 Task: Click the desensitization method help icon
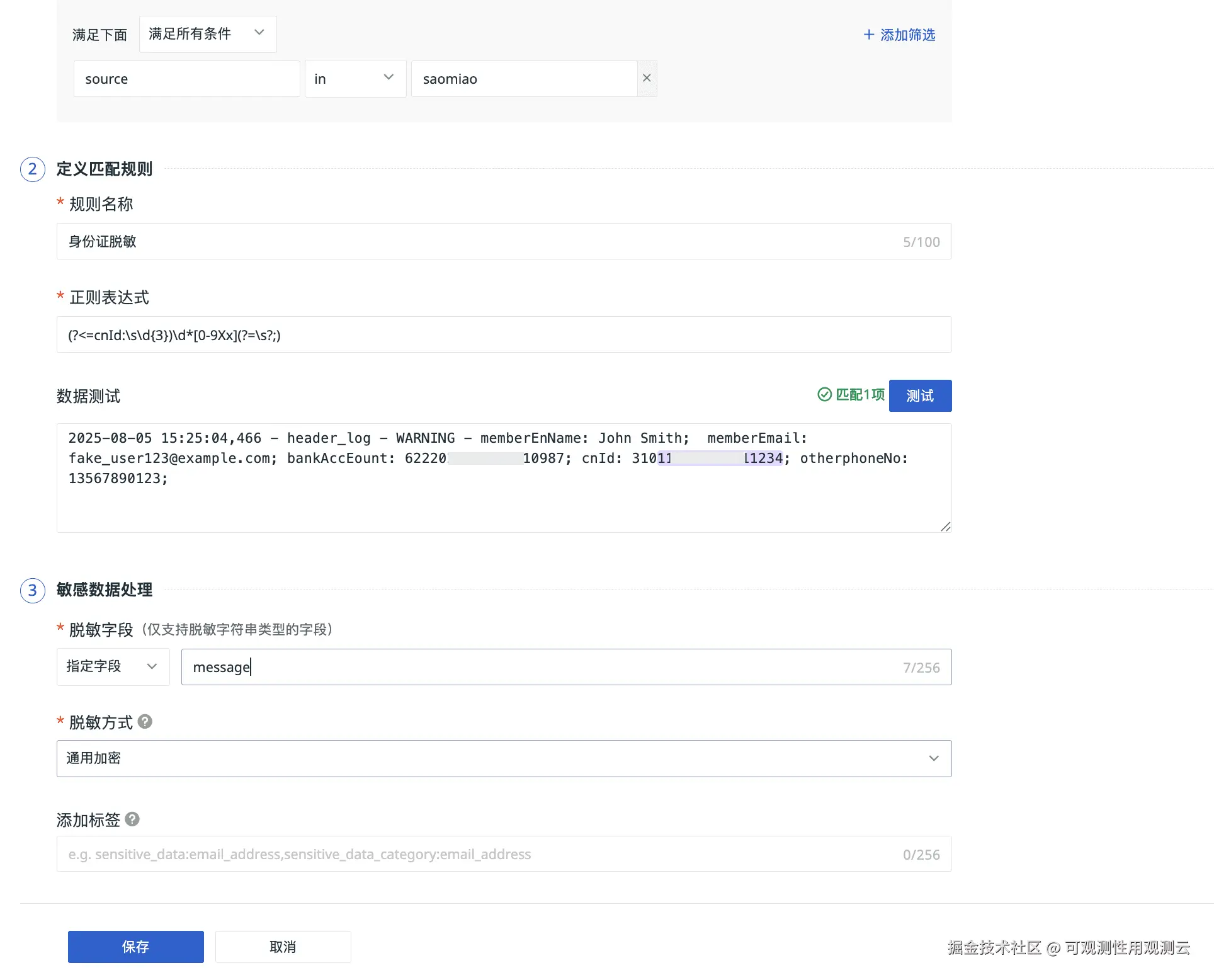pos(145,722)
